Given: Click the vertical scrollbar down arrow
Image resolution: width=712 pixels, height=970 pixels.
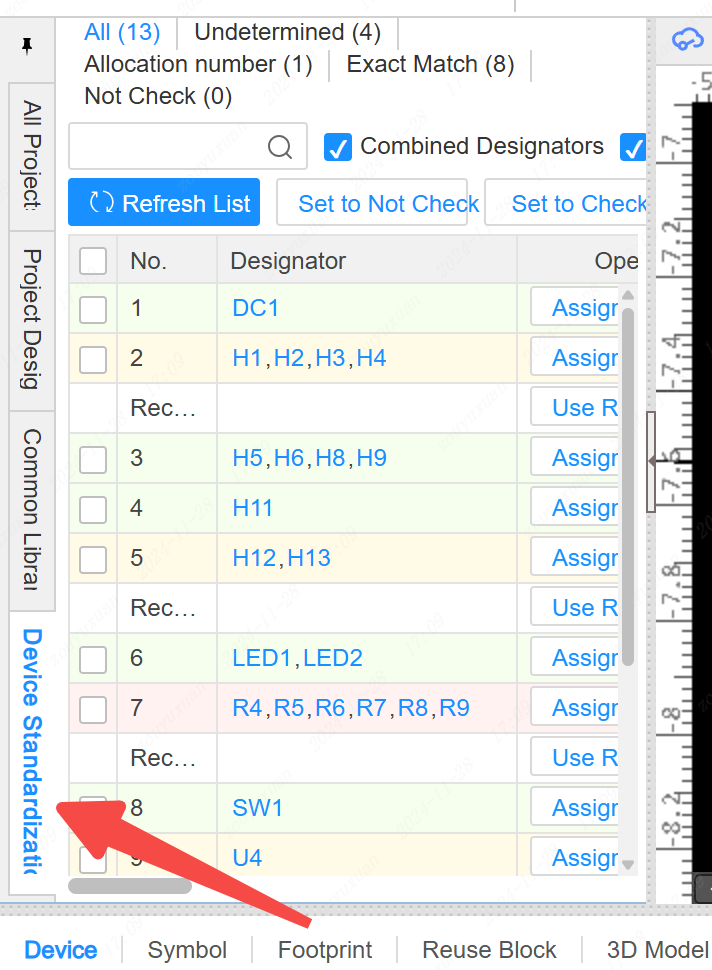Looking at the screenshot, I should 628,864.
